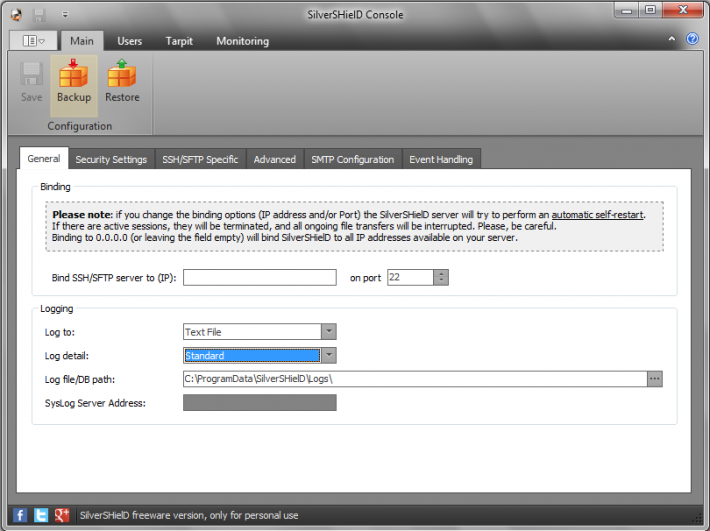Click the 'Log detail:' label

[x=67, y=356]
